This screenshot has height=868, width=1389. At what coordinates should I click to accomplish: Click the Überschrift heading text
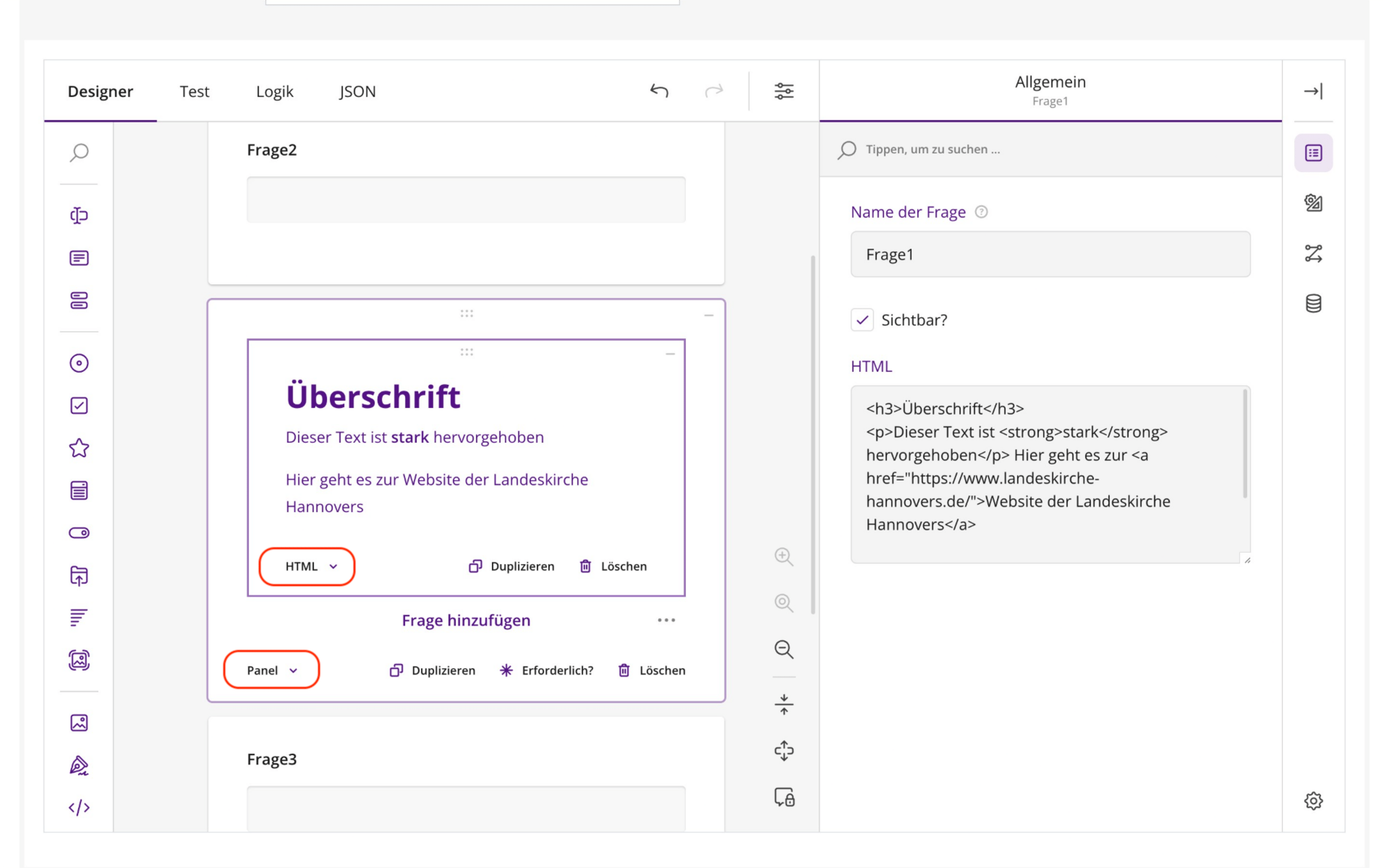(373, 397)
